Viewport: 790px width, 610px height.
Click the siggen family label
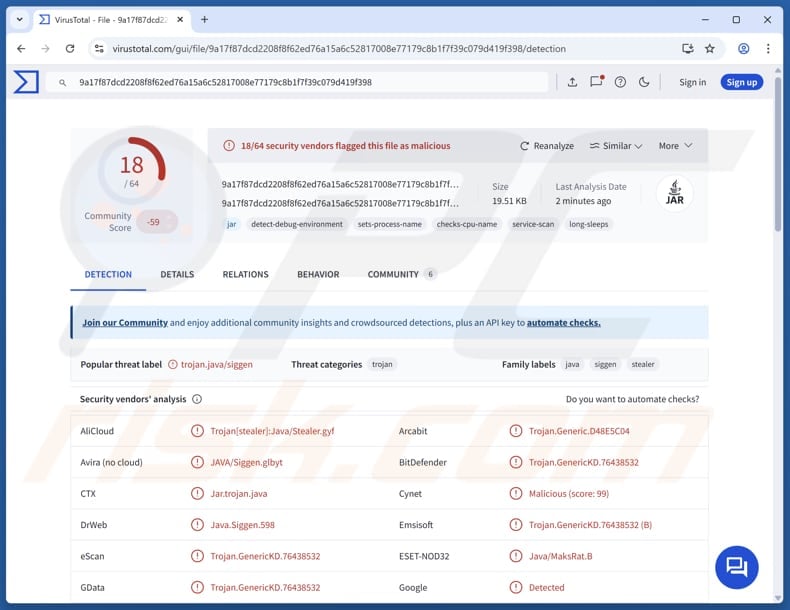605,364
